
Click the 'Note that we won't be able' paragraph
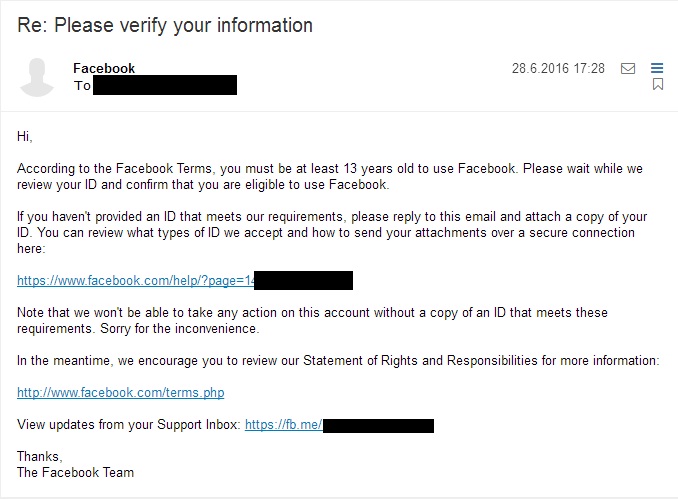coord(312,320)
